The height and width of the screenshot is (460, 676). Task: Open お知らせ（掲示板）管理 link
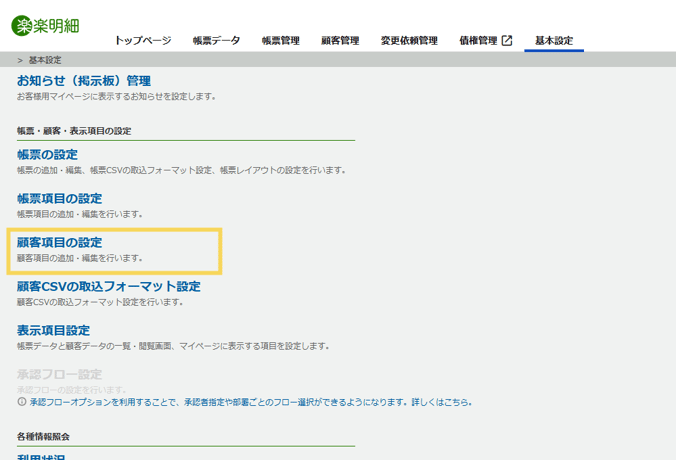click(83, 80)
